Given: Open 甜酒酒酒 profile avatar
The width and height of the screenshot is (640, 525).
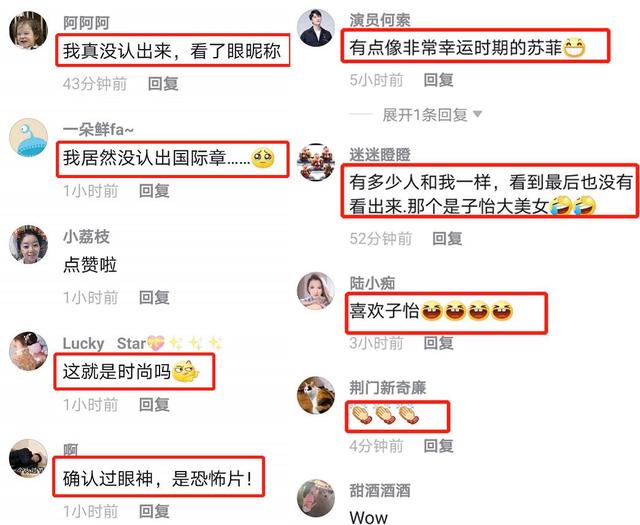Looking at the screenshot, I should click(x=316, y=498).
